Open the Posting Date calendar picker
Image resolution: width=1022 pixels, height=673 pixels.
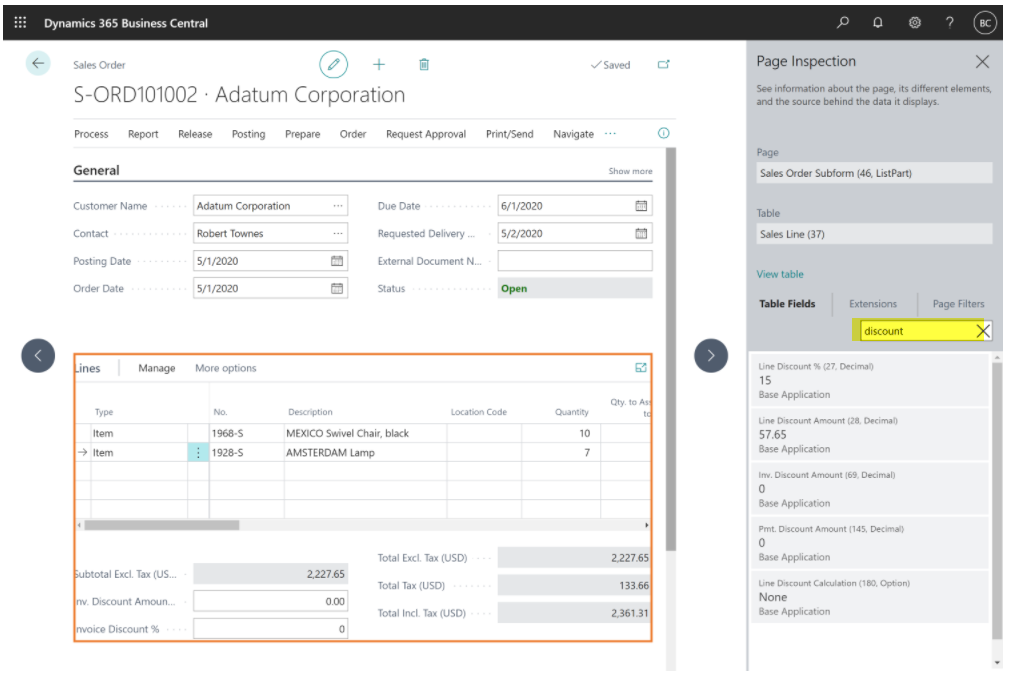[x=337, y=261]
